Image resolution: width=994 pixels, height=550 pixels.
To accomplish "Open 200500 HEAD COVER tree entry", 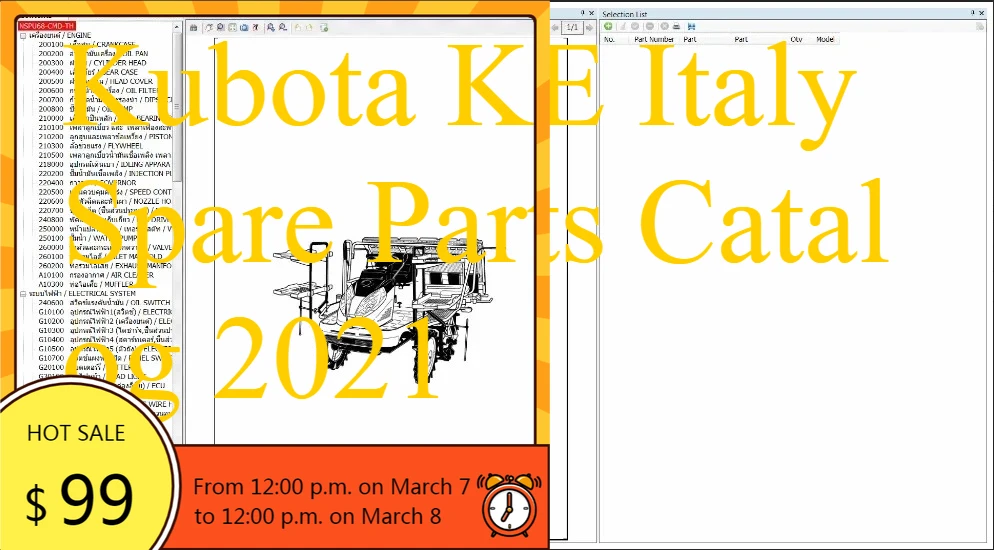I will pyautogui.click(x=95, y=81).
